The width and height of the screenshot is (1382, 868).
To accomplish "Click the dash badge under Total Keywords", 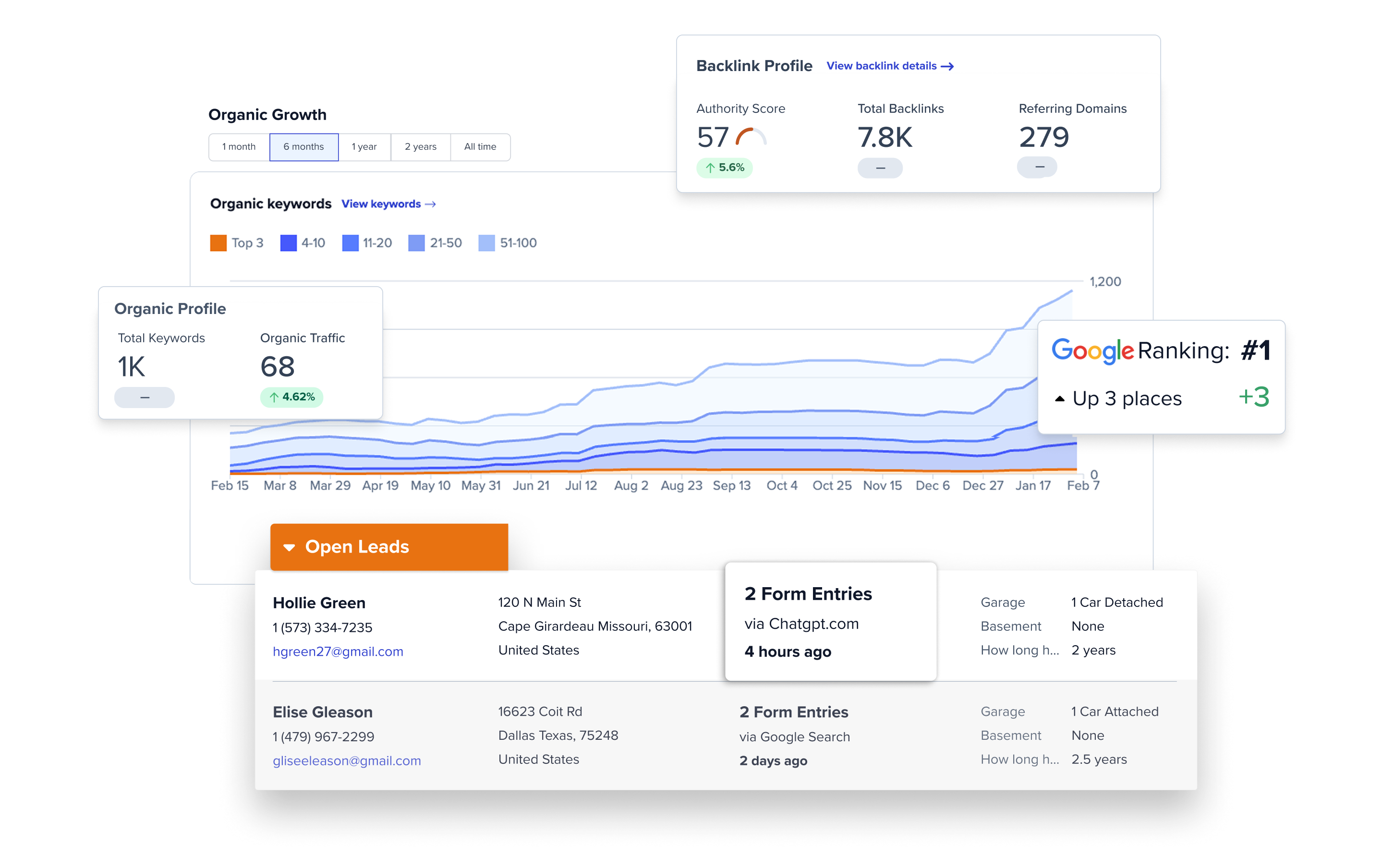I will [144, 397].
